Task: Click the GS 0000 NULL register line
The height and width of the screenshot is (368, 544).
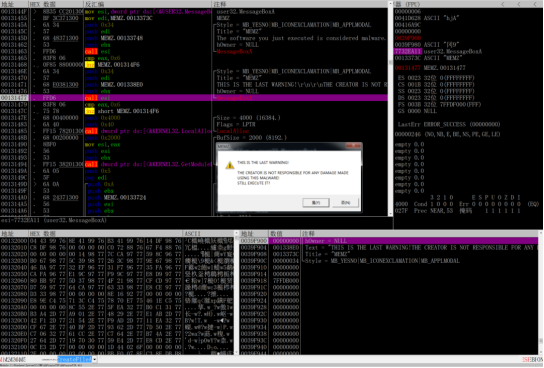Action: (417, 111)
